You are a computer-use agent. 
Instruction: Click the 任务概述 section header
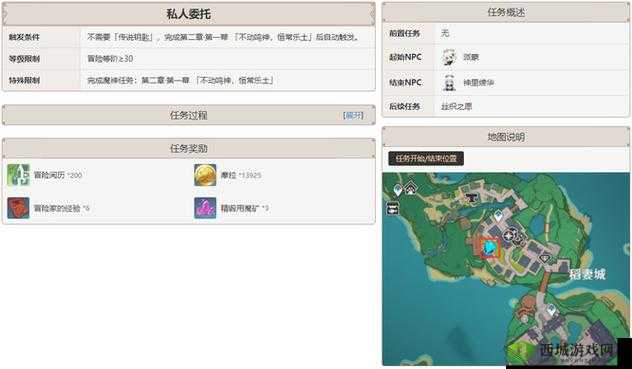coord(506,12)
